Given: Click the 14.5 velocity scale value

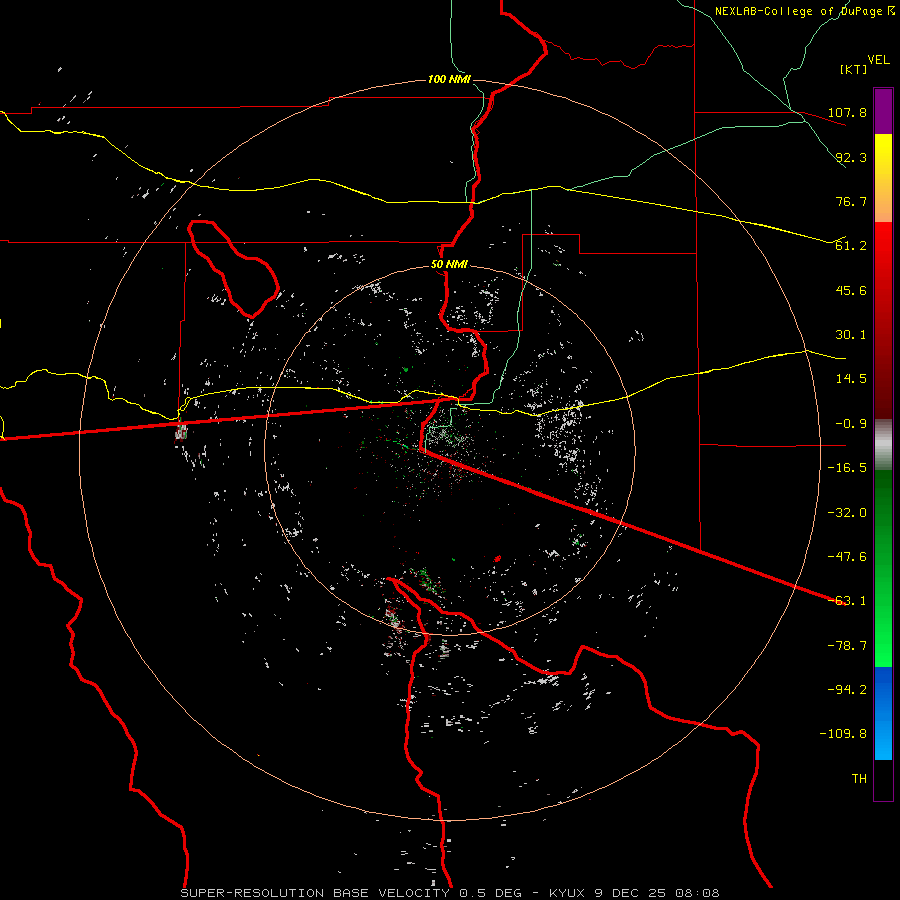Looking at the screenshot, I should click(x=851, y=379).
